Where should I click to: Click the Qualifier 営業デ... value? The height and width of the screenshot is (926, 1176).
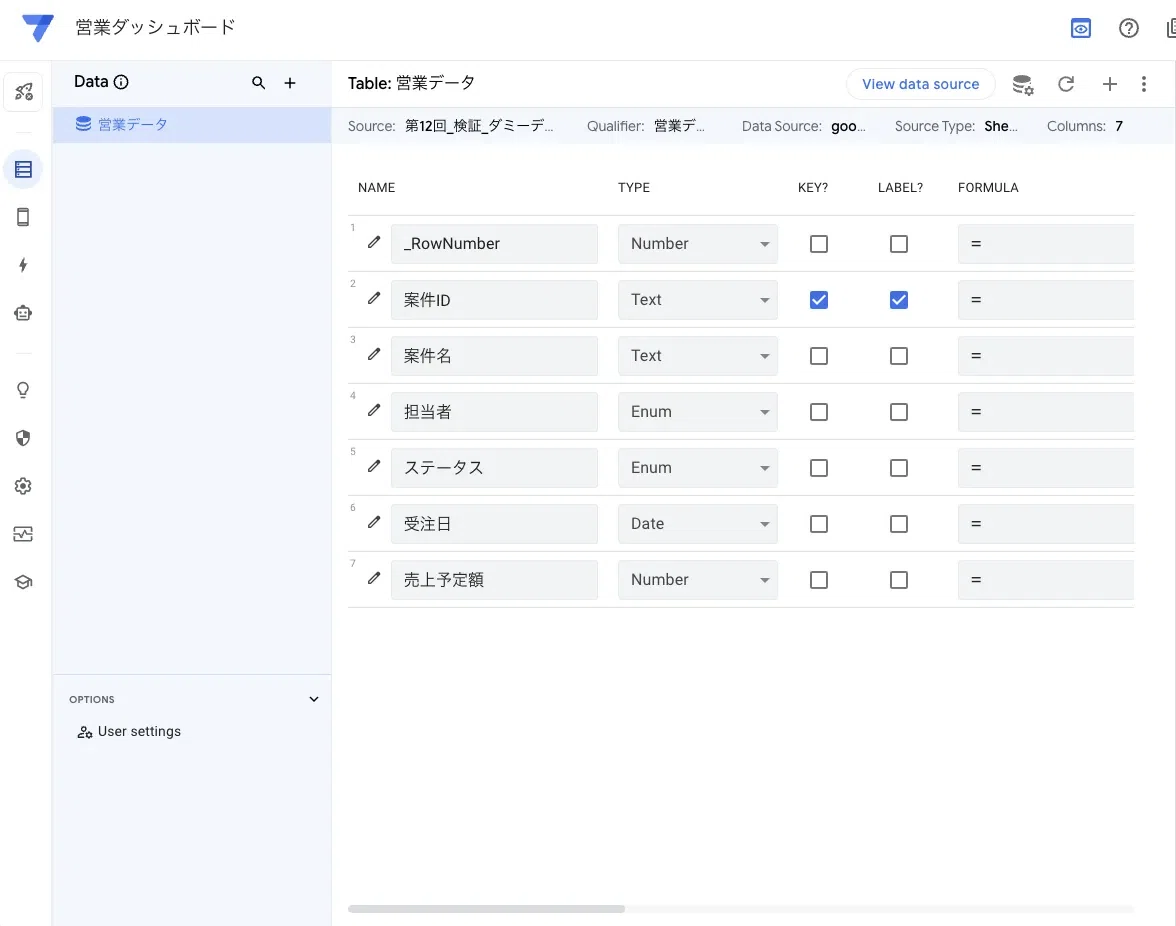point(679,126)
